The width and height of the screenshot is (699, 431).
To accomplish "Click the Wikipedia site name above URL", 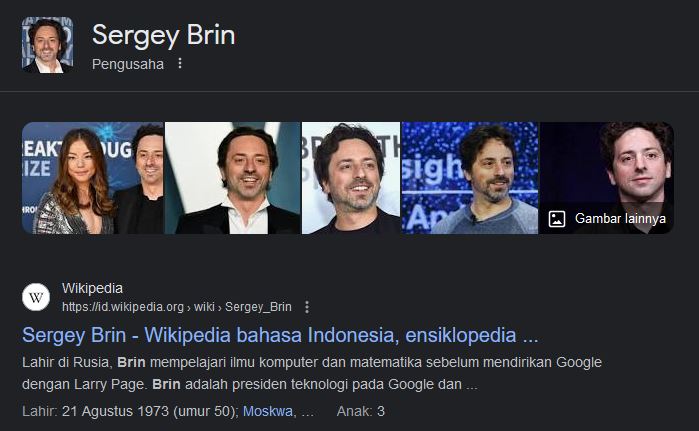I will pos(92,288).
